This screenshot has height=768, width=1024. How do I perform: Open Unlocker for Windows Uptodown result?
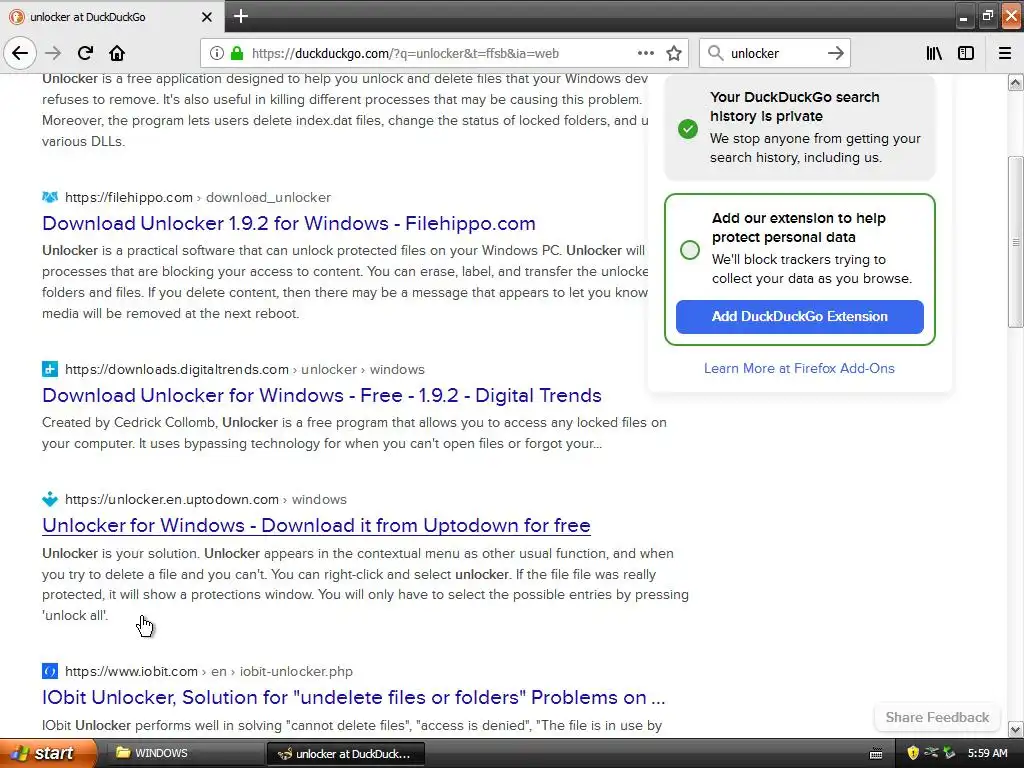tap(316, 525)
